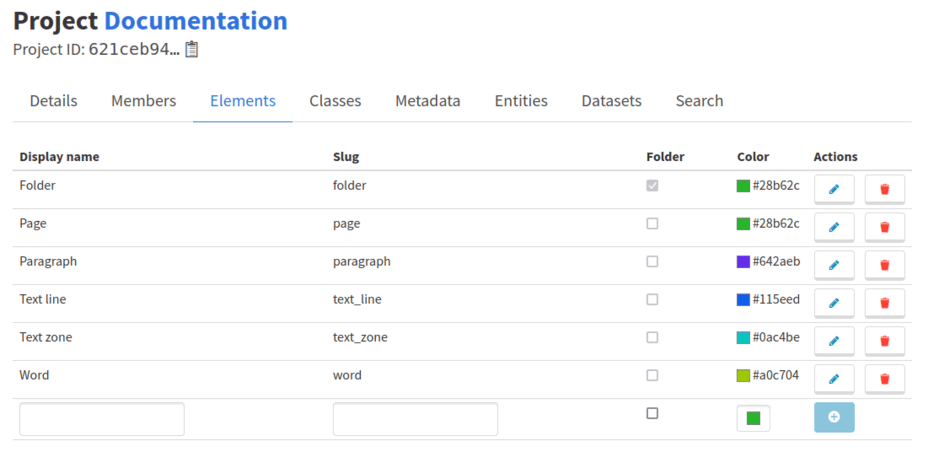The width and height of the screenshot is (928, 452).
Task: Click the purple #642aeb color swatch
Action: coord(743,261)
